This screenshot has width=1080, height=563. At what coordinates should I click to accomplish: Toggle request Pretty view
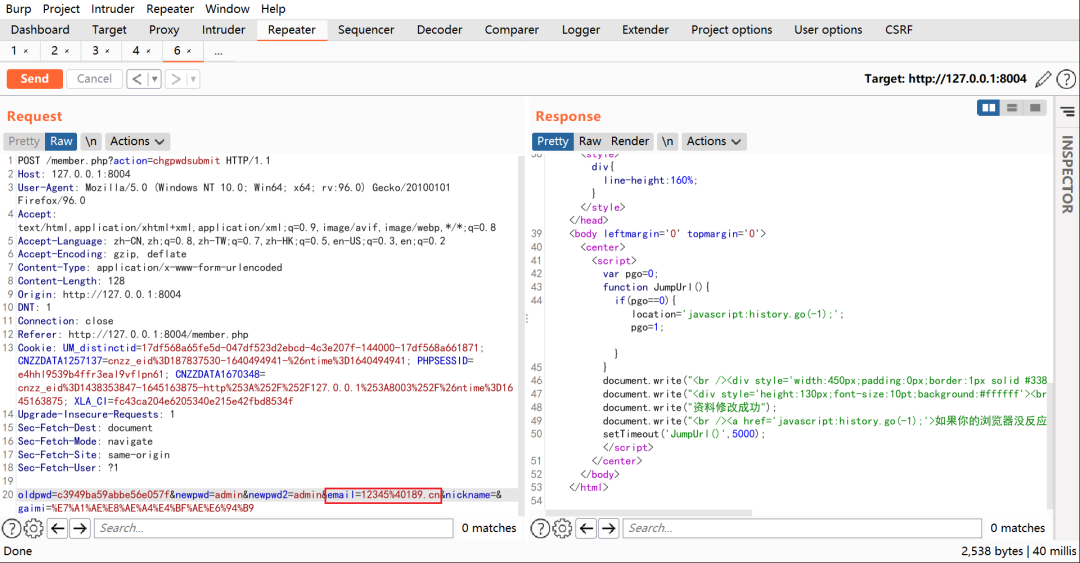24,141
